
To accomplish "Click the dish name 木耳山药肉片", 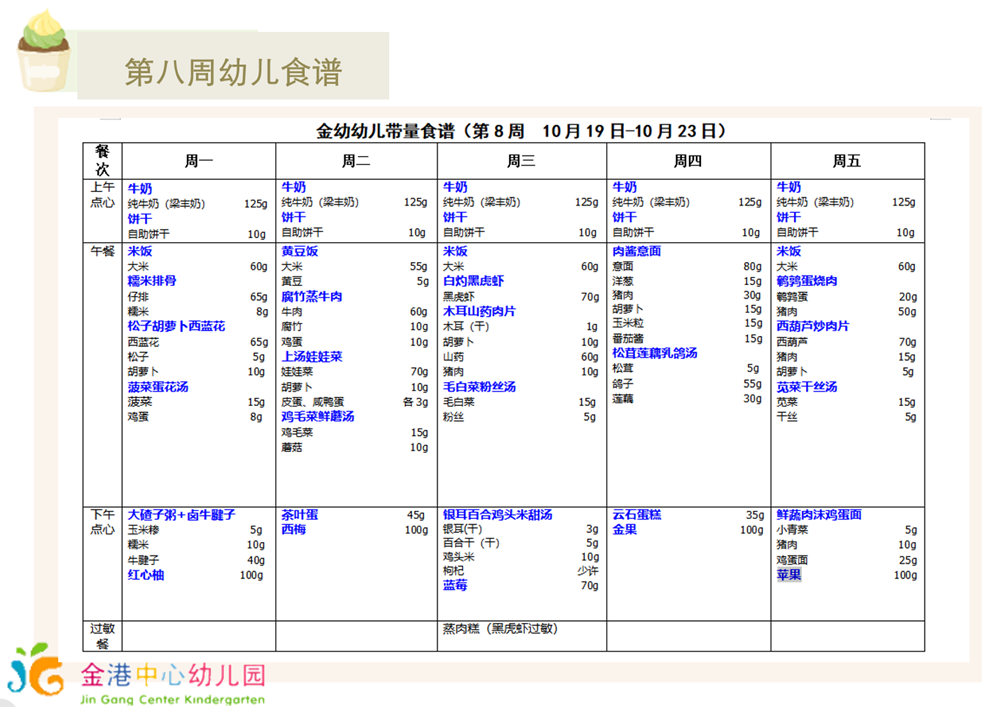I will click(480, 312).
